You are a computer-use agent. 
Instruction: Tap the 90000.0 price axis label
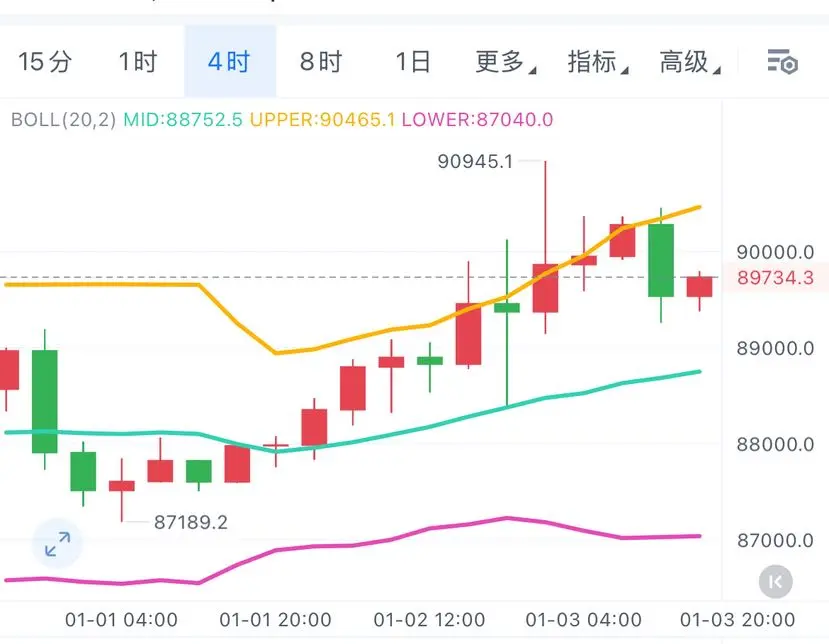pos(775,252)
